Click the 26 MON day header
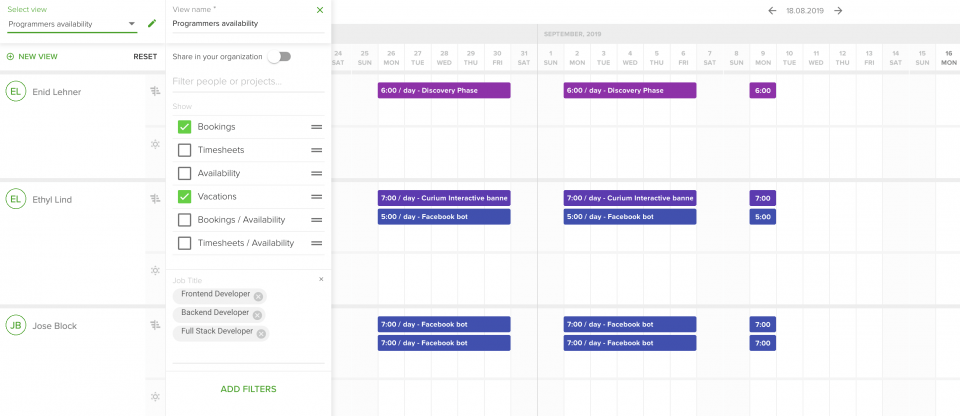The width and height of the screenshot is (960, 416). coord(391,58)
